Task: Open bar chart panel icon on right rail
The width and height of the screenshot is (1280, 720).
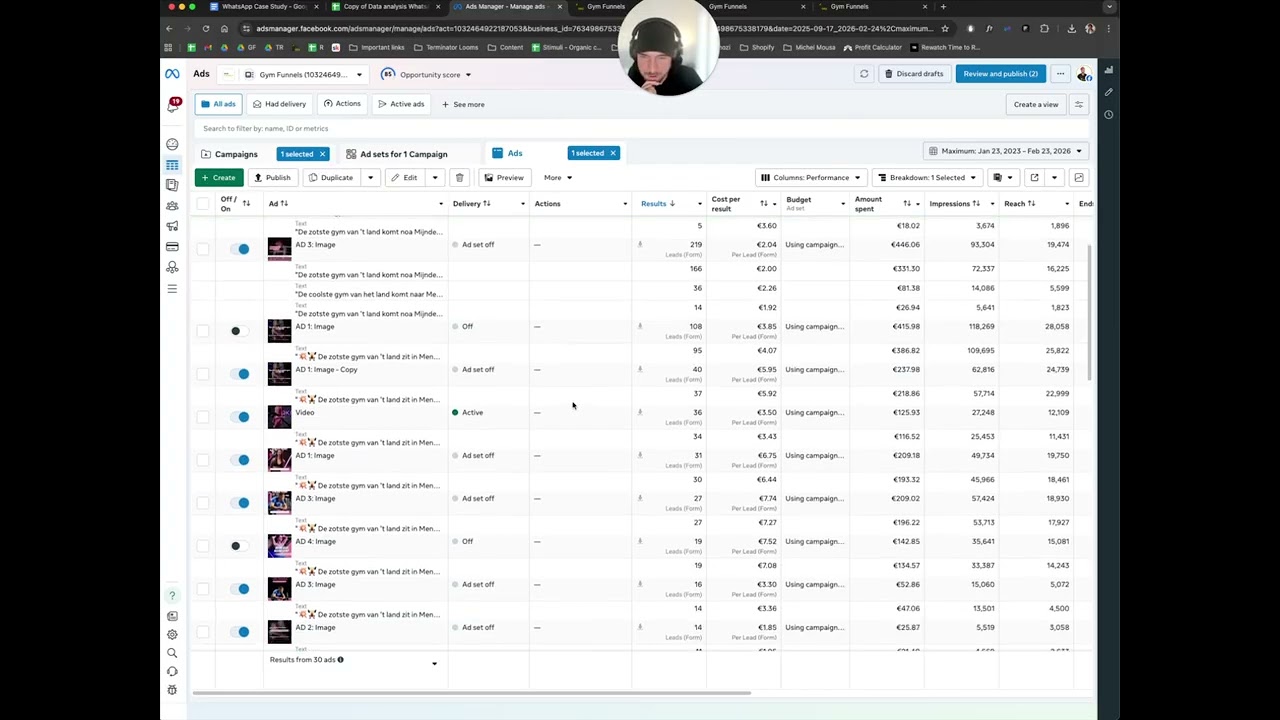Action: [x=1108, y=70]
